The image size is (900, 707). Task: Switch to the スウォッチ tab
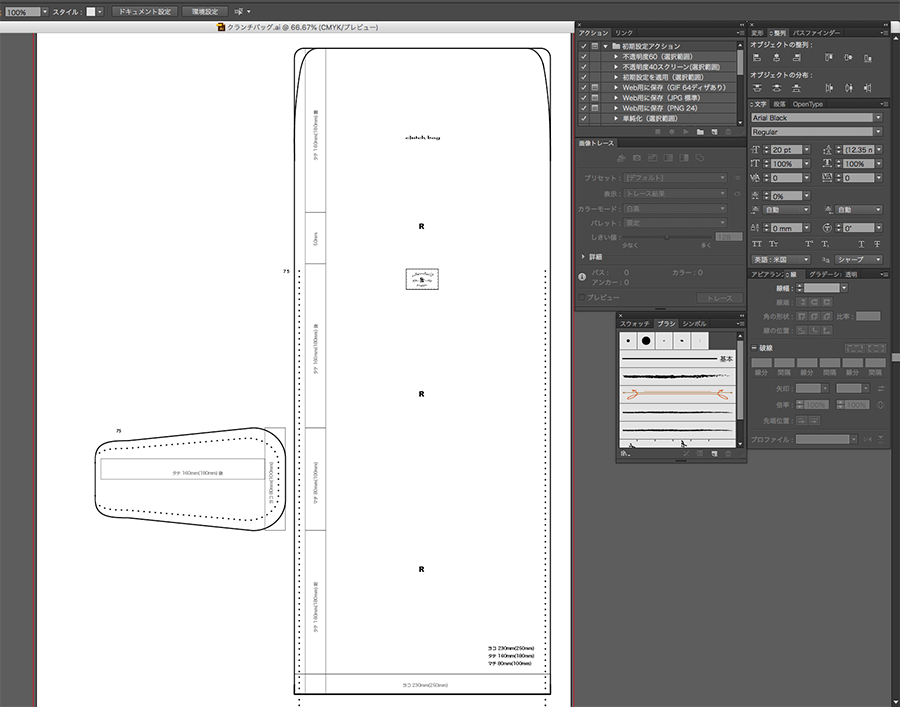tap(635, 324)
